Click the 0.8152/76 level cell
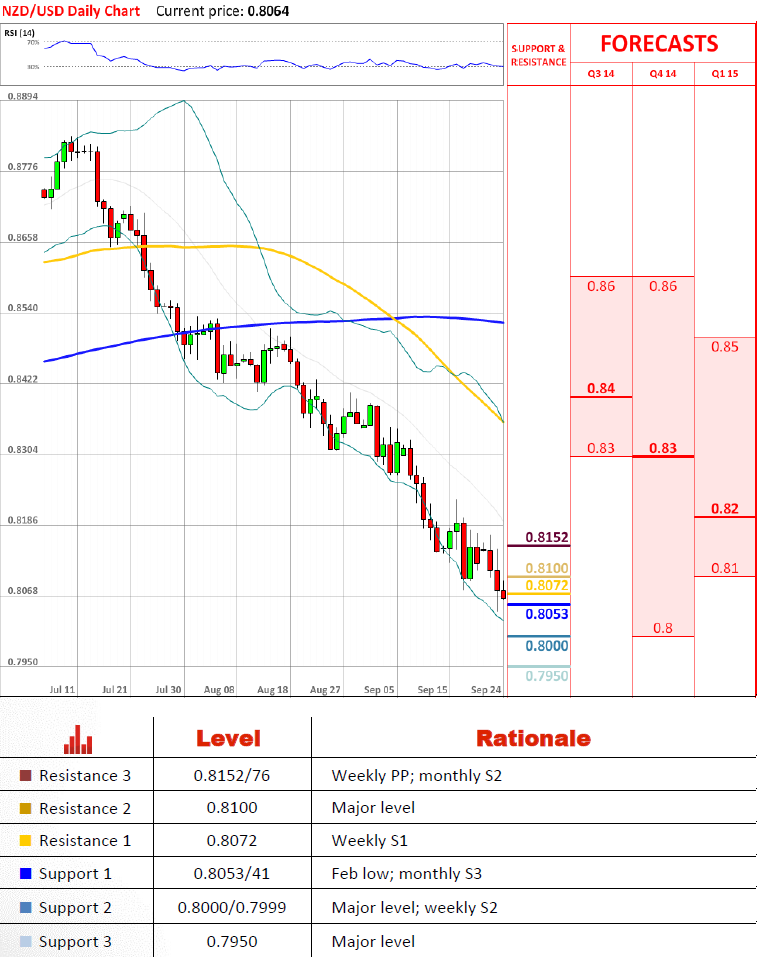The width and height of the screenshot is (757, 957). 232,776
